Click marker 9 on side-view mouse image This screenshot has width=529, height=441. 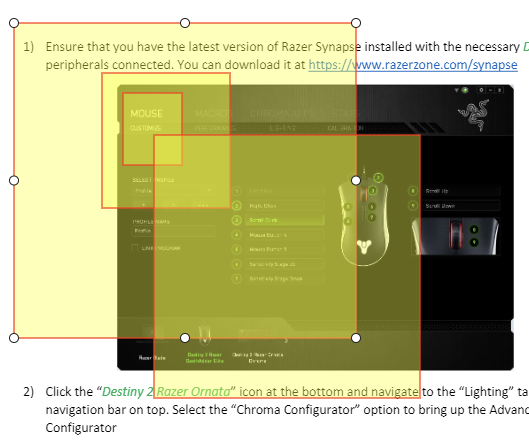point(474,242)
